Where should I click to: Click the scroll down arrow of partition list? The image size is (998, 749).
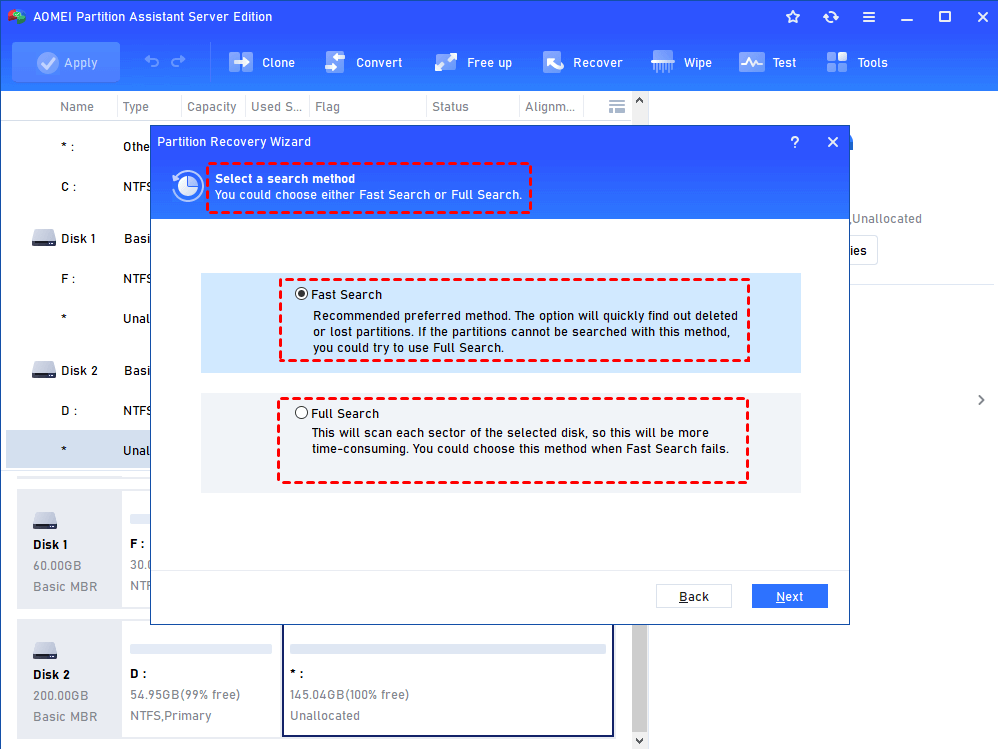(640, 740)
